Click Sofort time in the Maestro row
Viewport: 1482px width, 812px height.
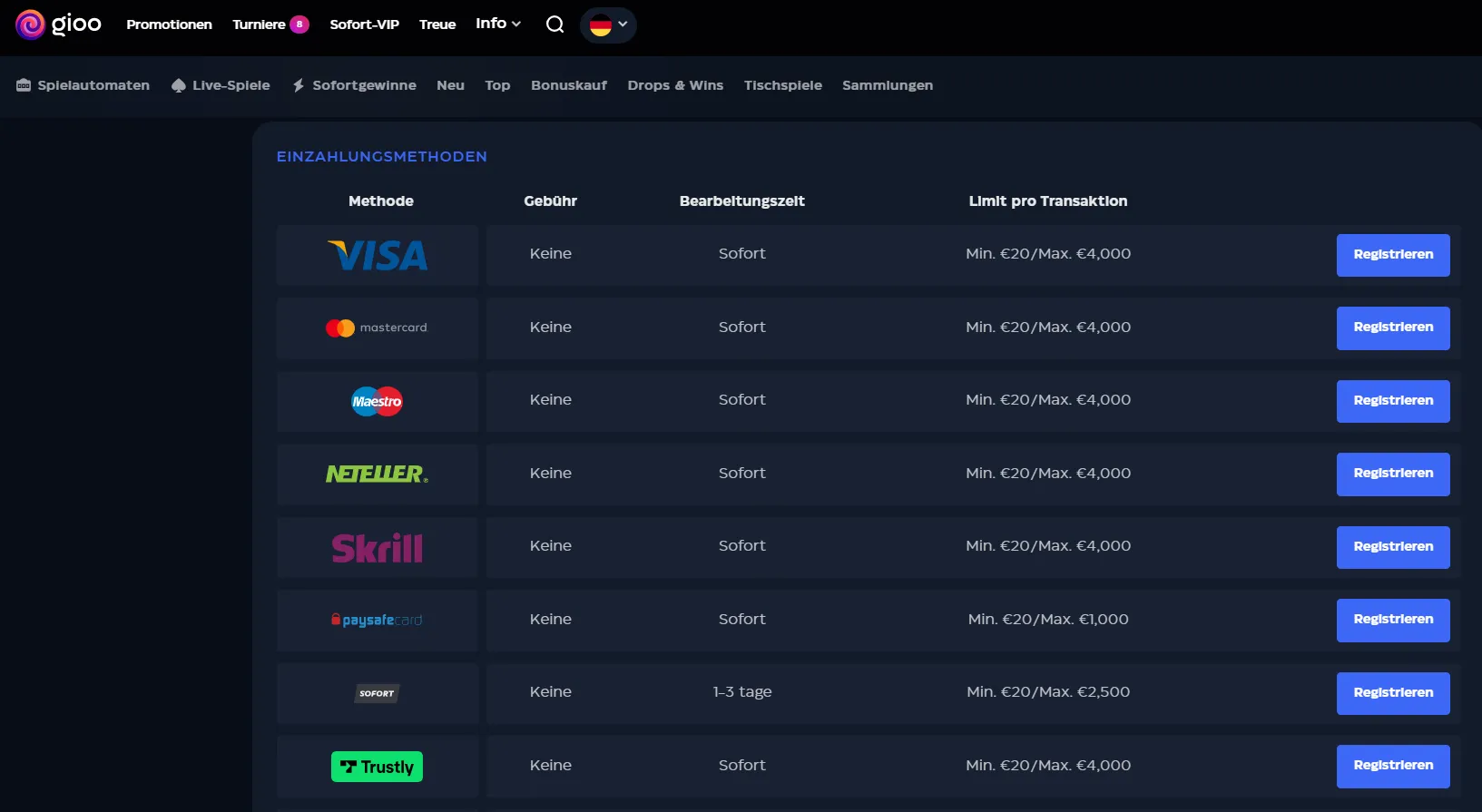742,399
